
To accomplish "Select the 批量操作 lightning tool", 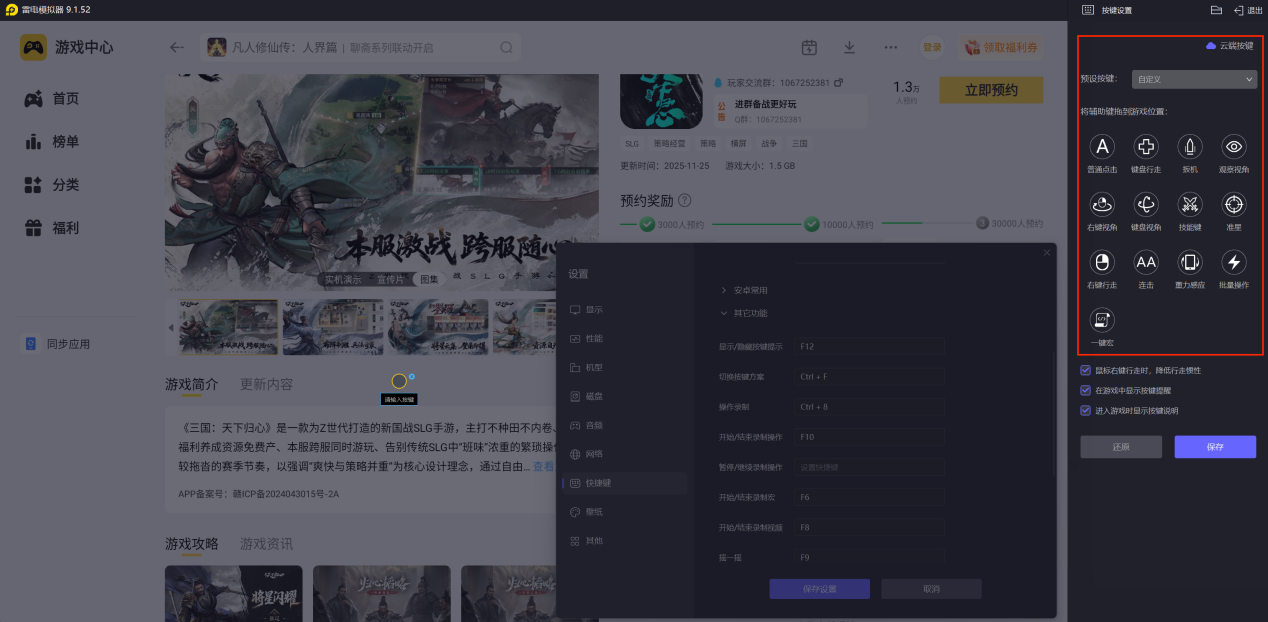I will [x=1234, y=263].
